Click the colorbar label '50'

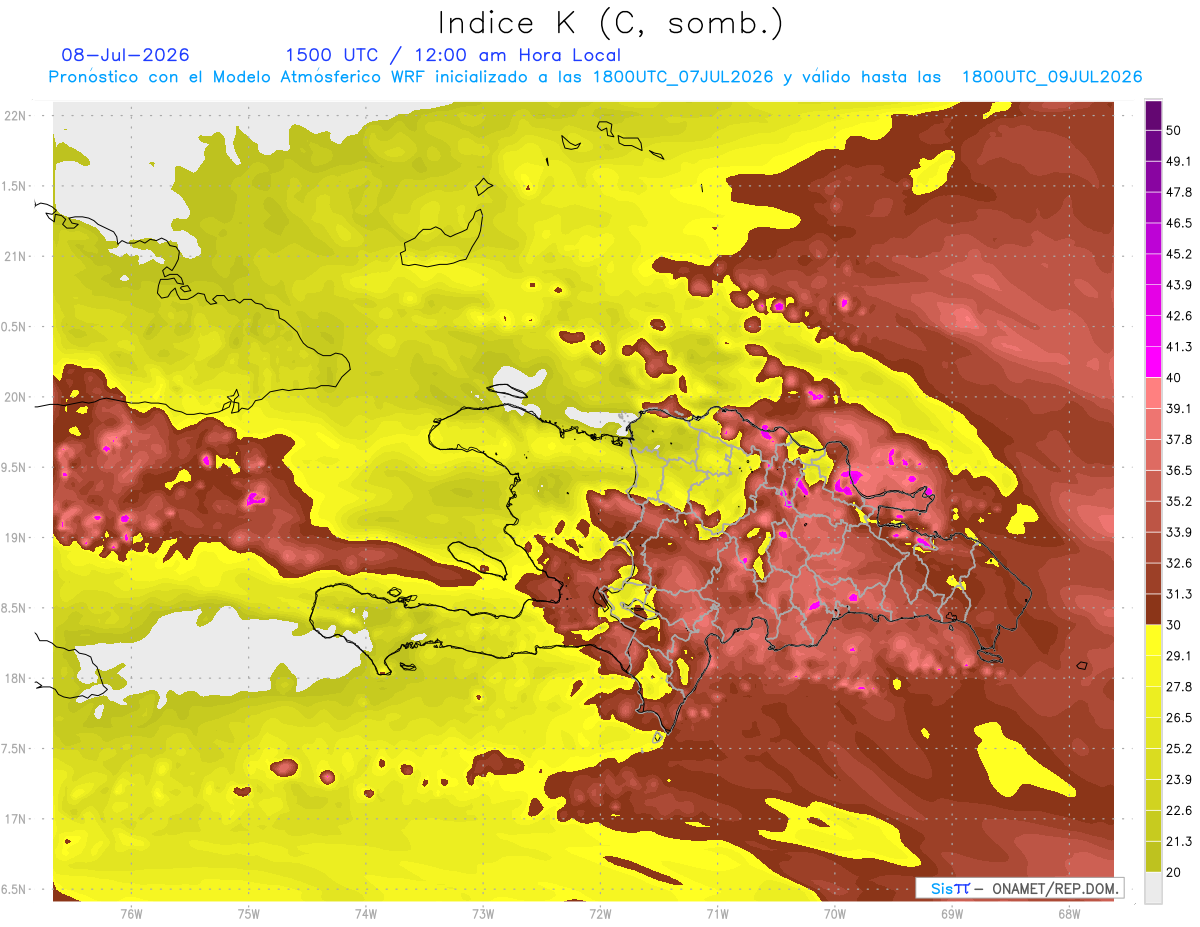pyautogui.click(x=1175, y=131)
